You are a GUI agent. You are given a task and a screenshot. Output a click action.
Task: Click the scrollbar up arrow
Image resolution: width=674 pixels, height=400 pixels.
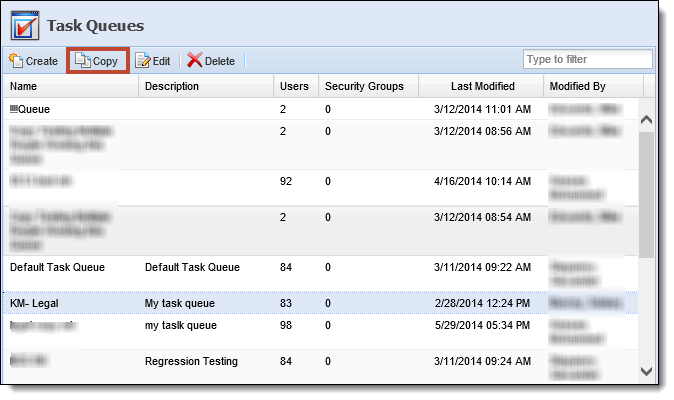tap(646, 120)
